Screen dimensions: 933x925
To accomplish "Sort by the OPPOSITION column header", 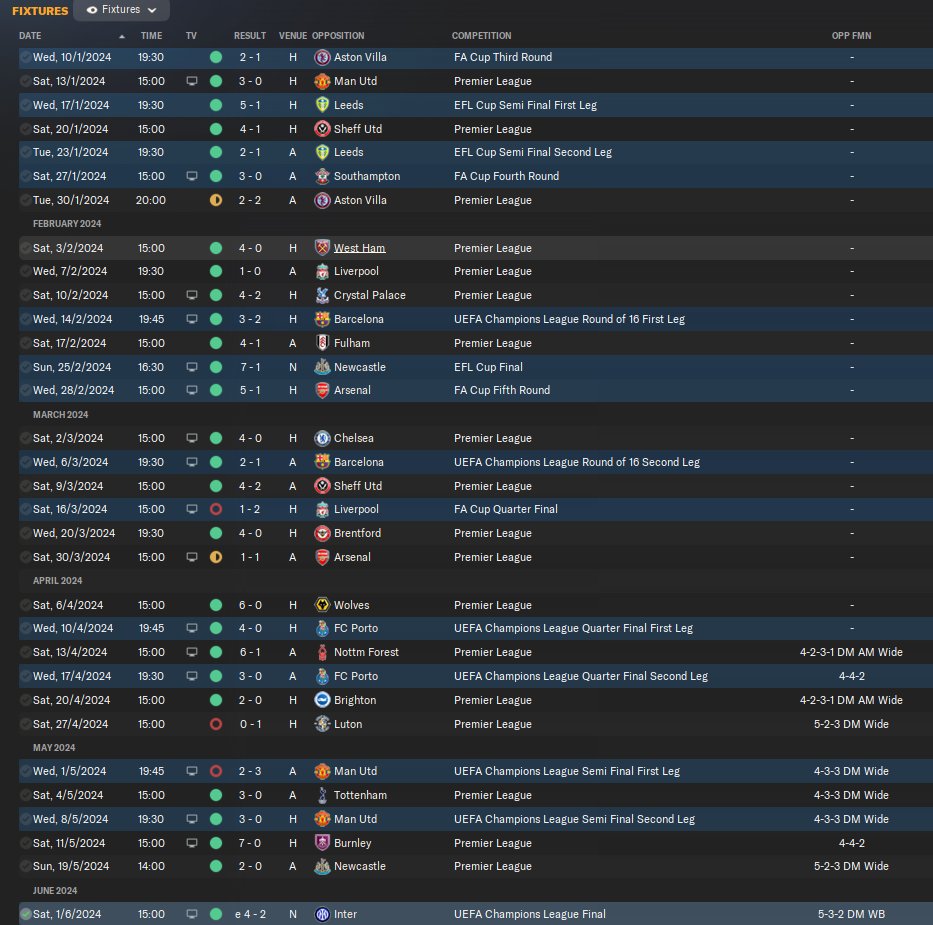I will [x=338, y=36].
